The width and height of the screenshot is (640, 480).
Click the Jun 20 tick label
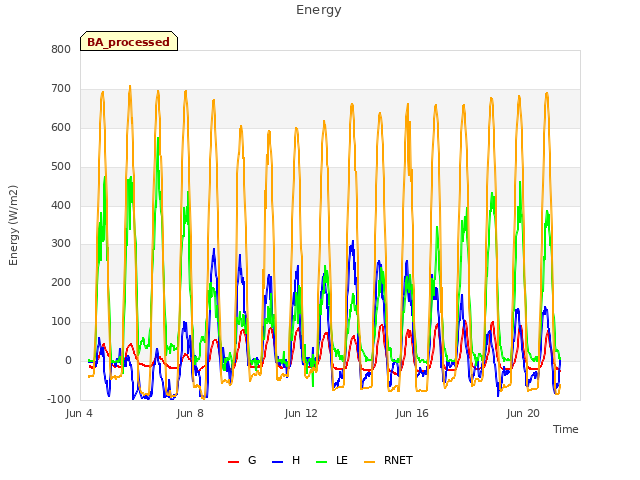tap(523, 413)
